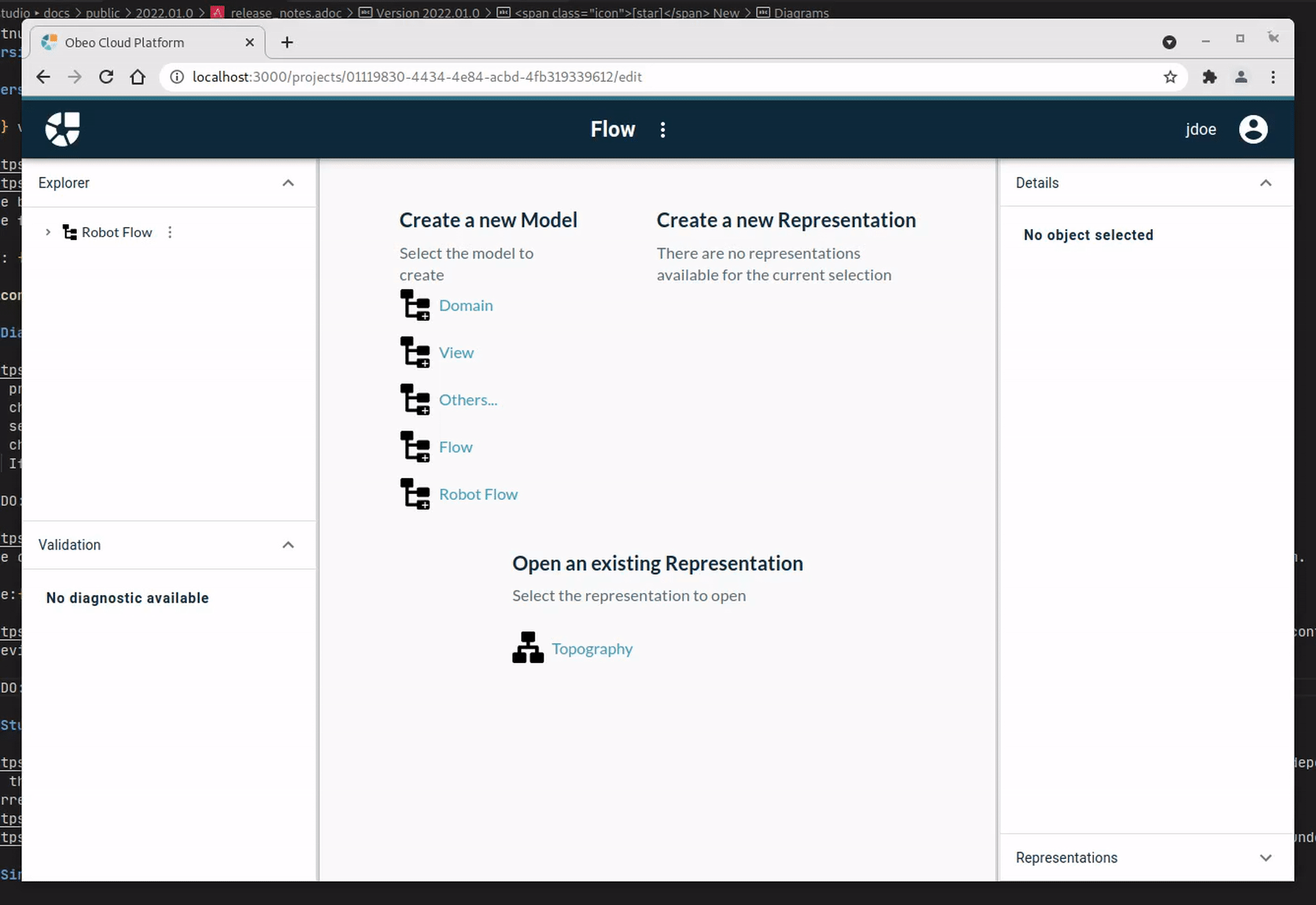The height and width of the screenshot is (905, 1316).
Task: Click the Topography representation icon
Action: coord(530,648)
